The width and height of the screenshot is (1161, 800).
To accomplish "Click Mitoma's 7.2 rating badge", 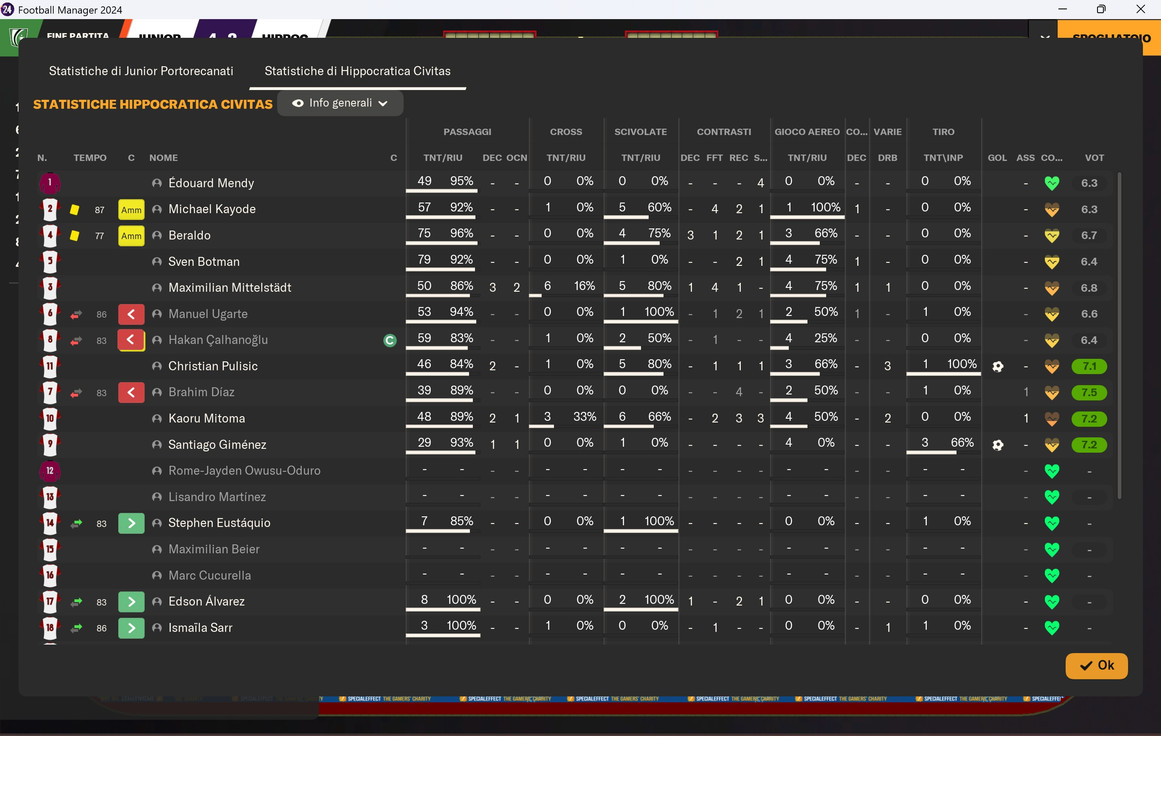I will (1088, 419).
